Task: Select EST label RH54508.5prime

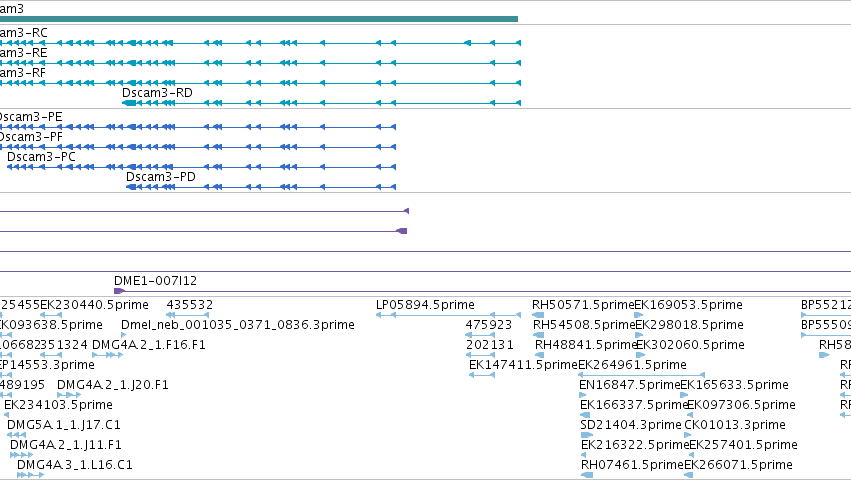Action: point(584,325)
